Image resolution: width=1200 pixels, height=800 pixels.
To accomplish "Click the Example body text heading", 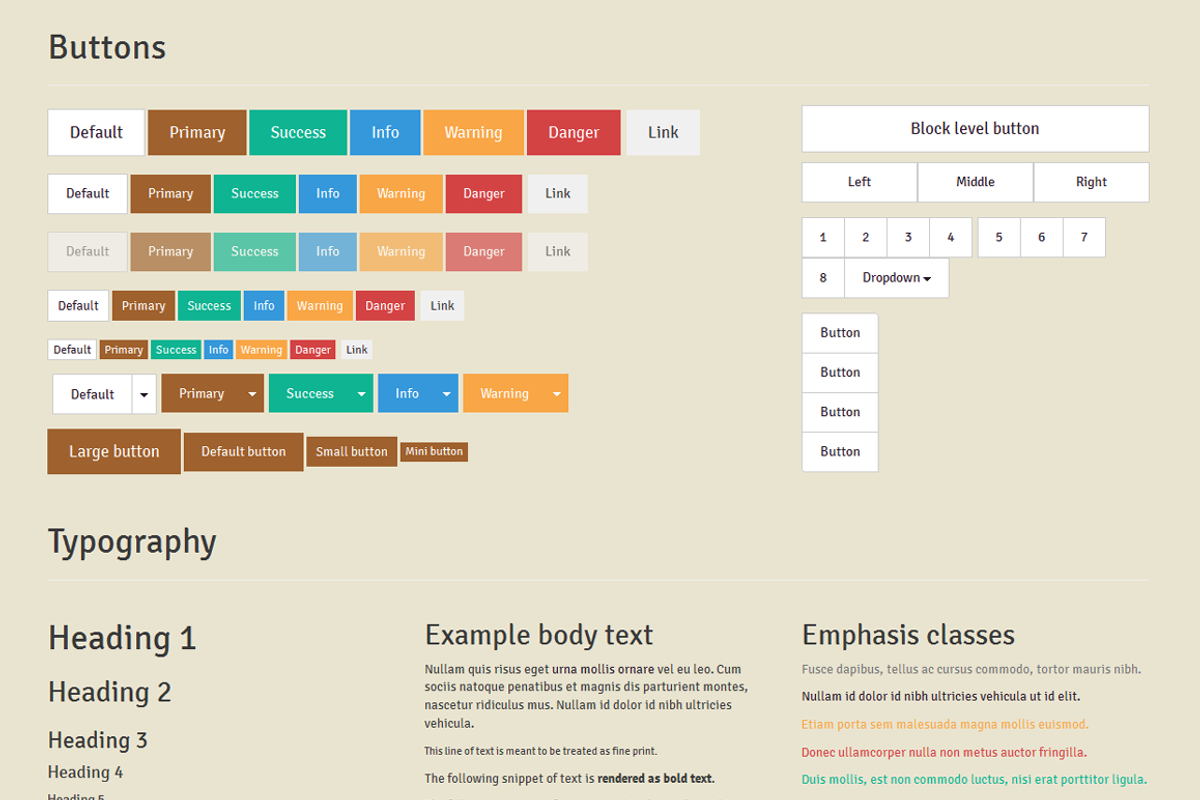I will 539,635.
